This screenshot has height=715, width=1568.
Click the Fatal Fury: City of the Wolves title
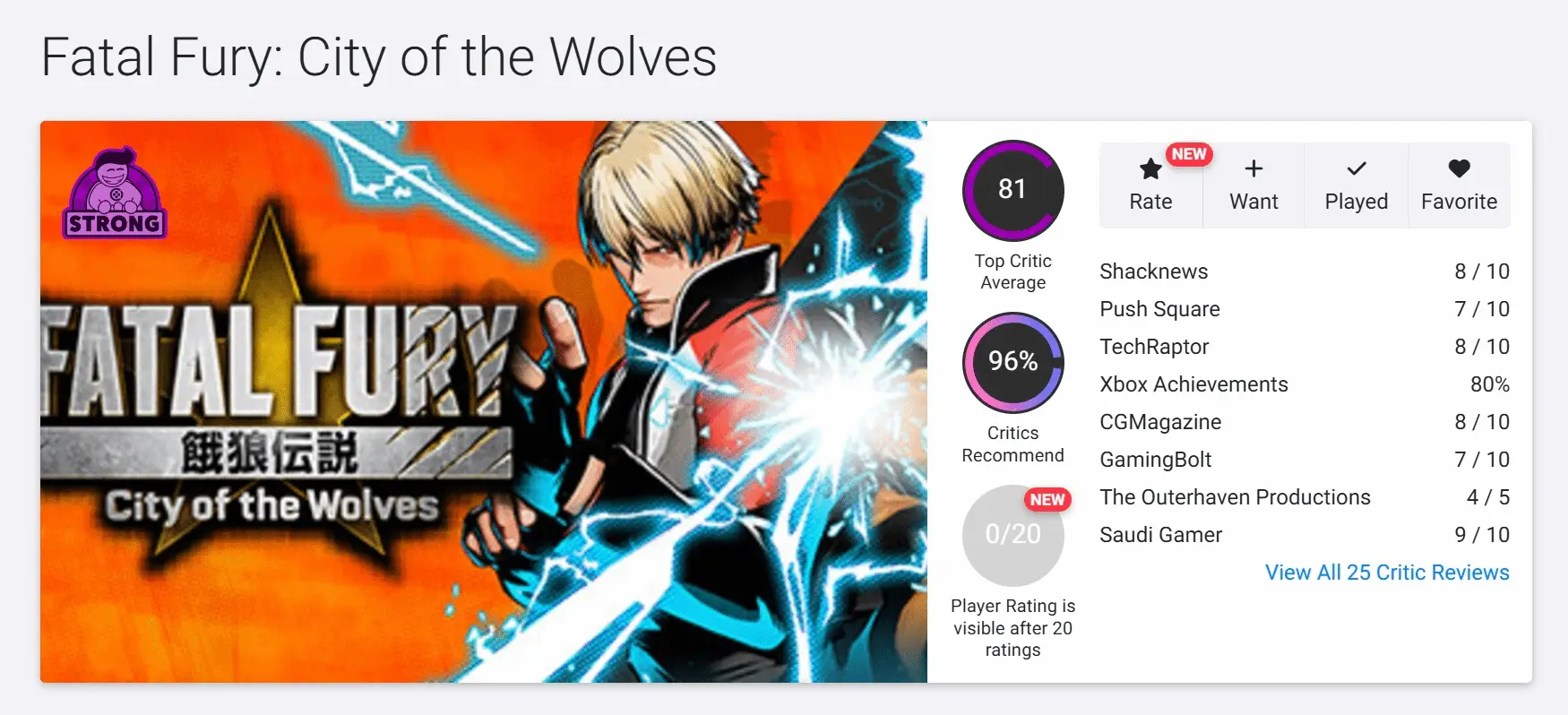[x=379, y=57]
